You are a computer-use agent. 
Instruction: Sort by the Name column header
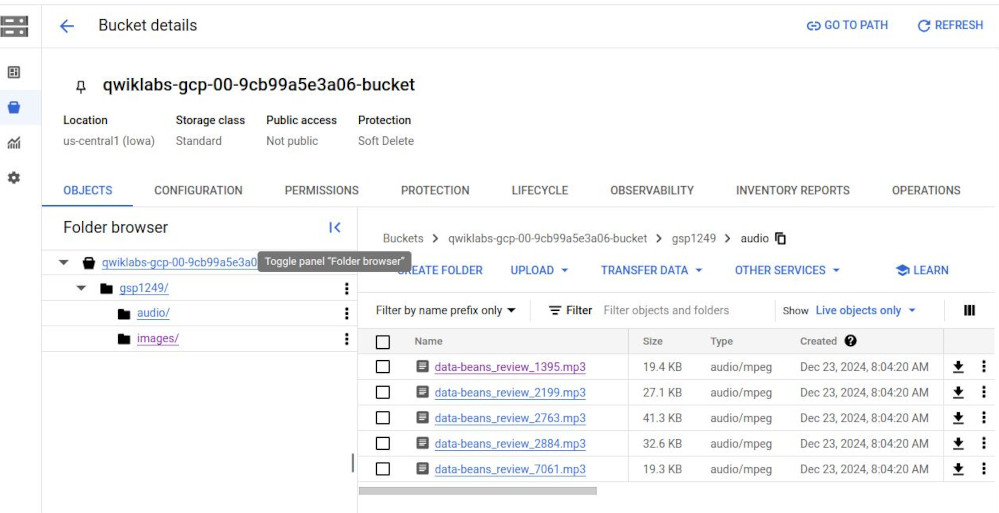(x=428, y=341)
